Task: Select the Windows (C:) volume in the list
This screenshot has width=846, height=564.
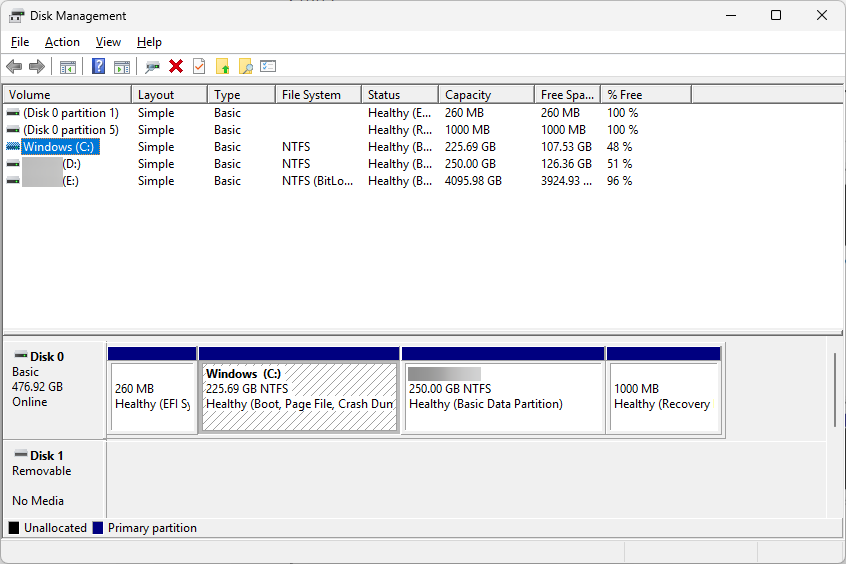Action: (58, 147)
